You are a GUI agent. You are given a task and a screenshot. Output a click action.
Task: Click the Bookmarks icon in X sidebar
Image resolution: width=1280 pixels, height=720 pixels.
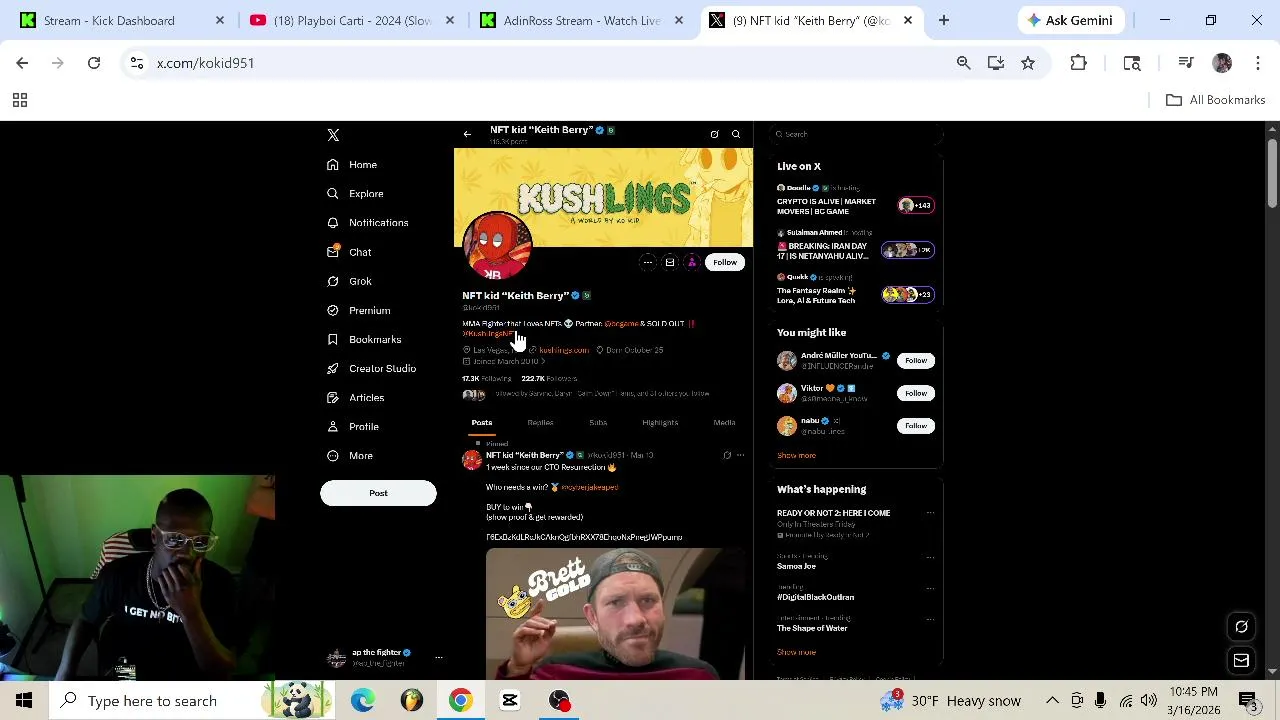333,339
